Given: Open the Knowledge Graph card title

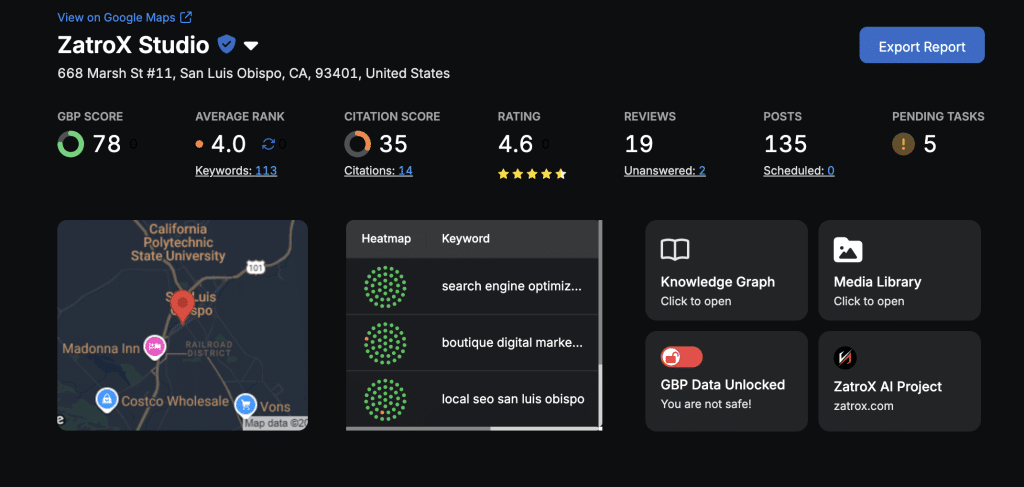Looking at the screenshot, I should (718, 282).
